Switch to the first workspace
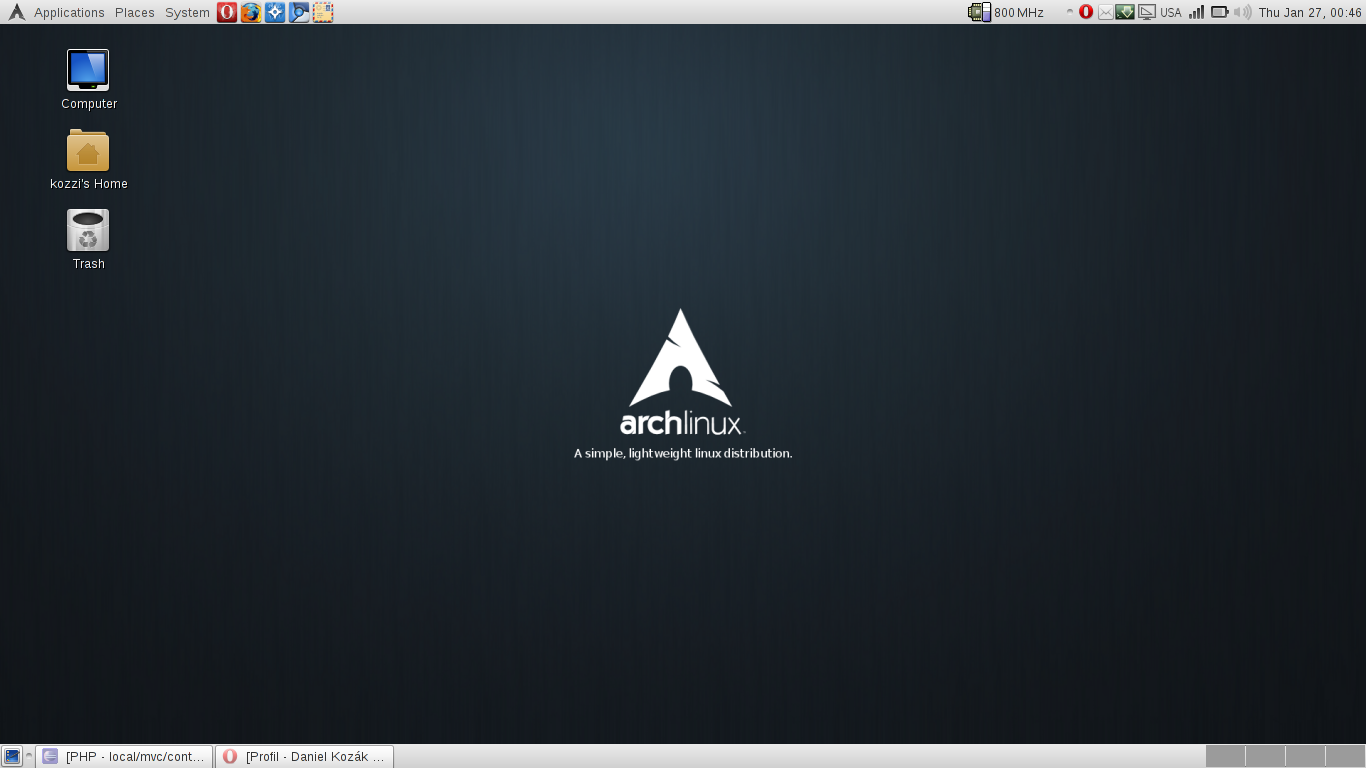 1225,756
